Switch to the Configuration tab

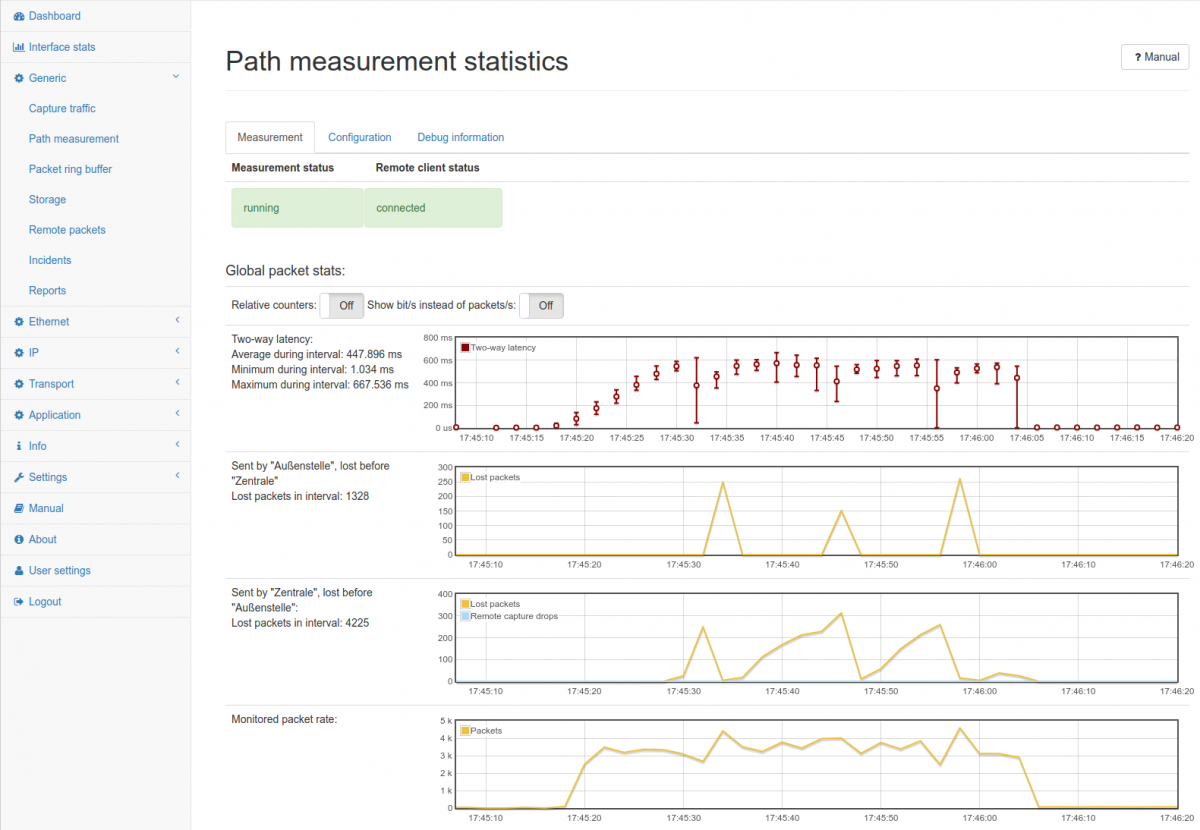[x=360, y=137]
